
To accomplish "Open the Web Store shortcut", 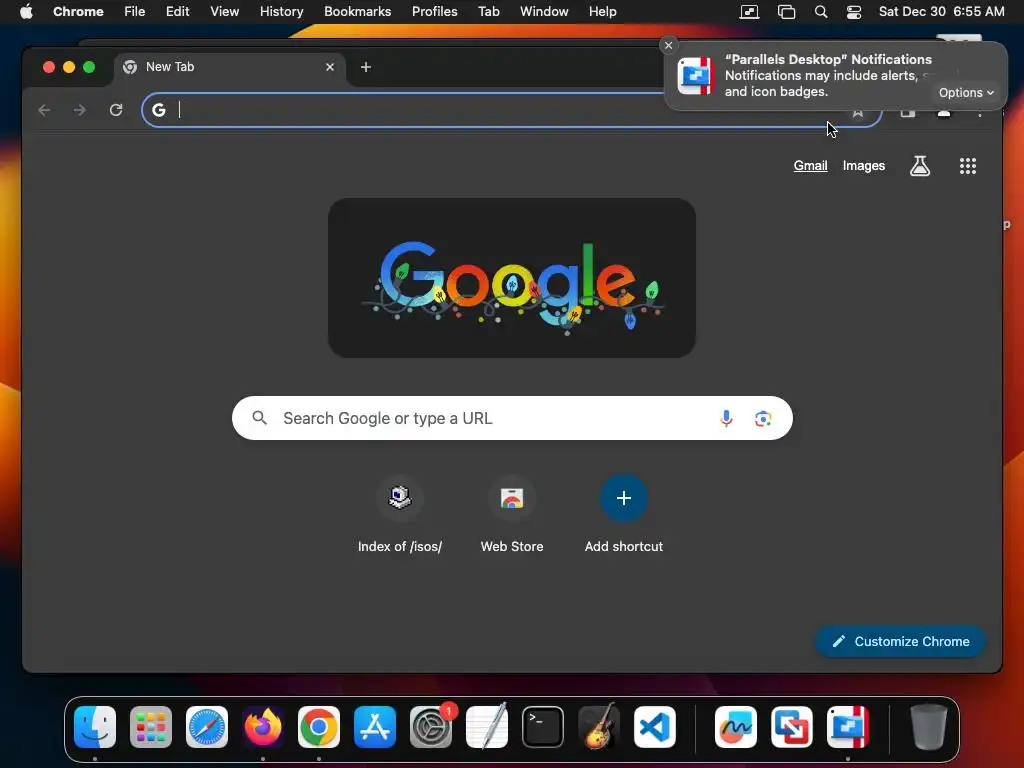I will 512,516.
